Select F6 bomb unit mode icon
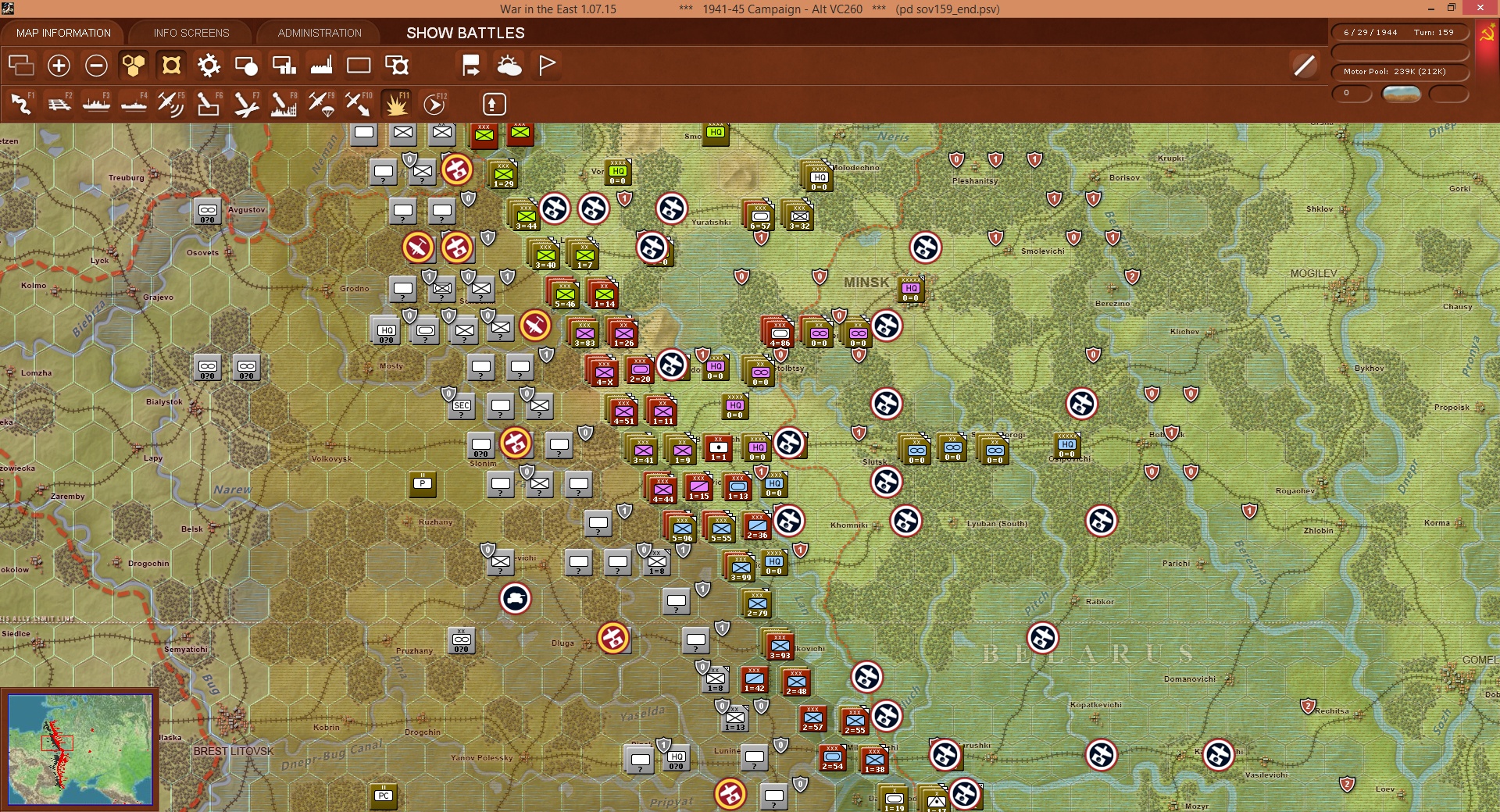This screenshot has height=812, width=1500. pyautogui.click(x=209, y=104)
